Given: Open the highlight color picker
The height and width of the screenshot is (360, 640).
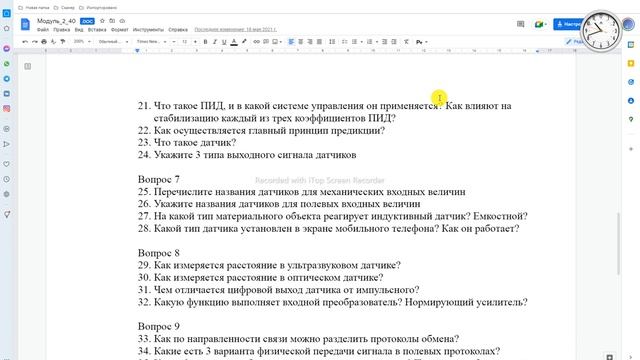Looking at the screenshot, I should point(244,42).
